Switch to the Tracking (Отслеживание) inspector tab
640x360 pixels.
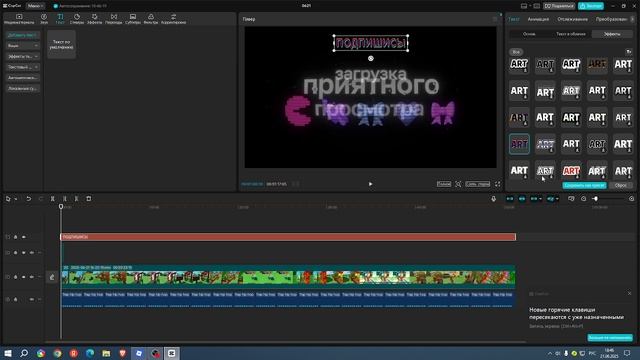(572, 19)
